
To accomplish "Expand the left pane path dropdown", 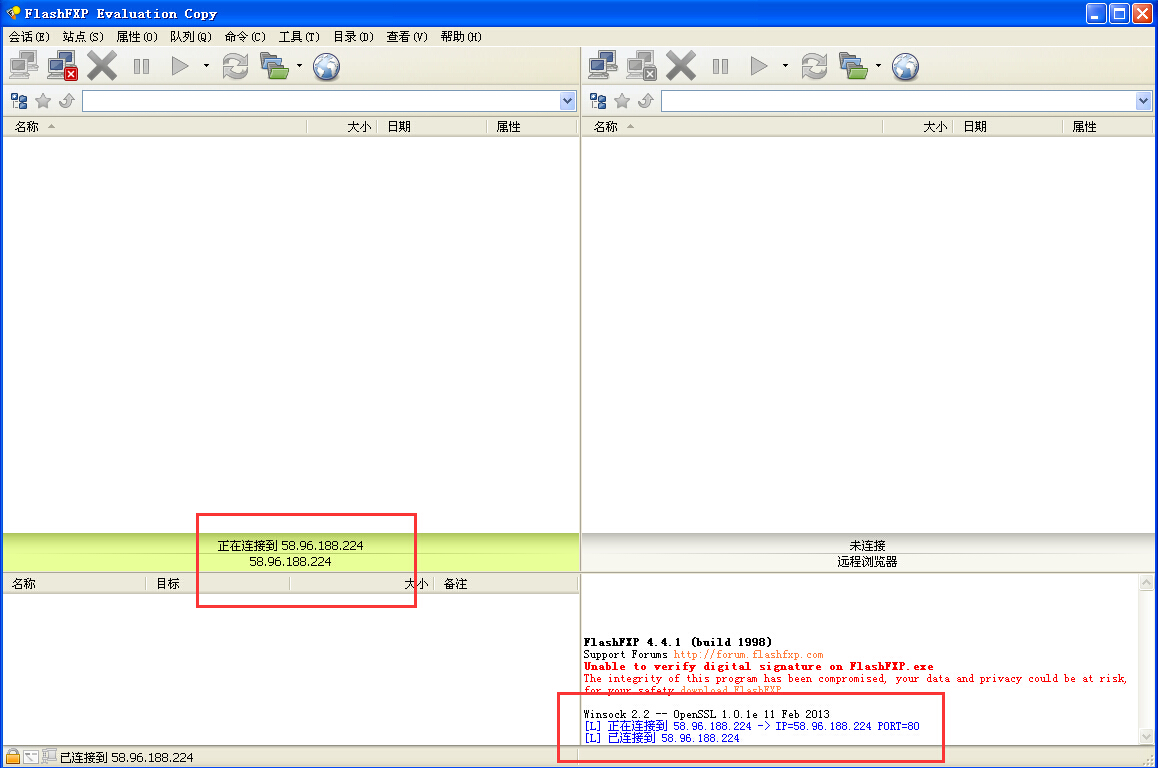I will 567,101.
